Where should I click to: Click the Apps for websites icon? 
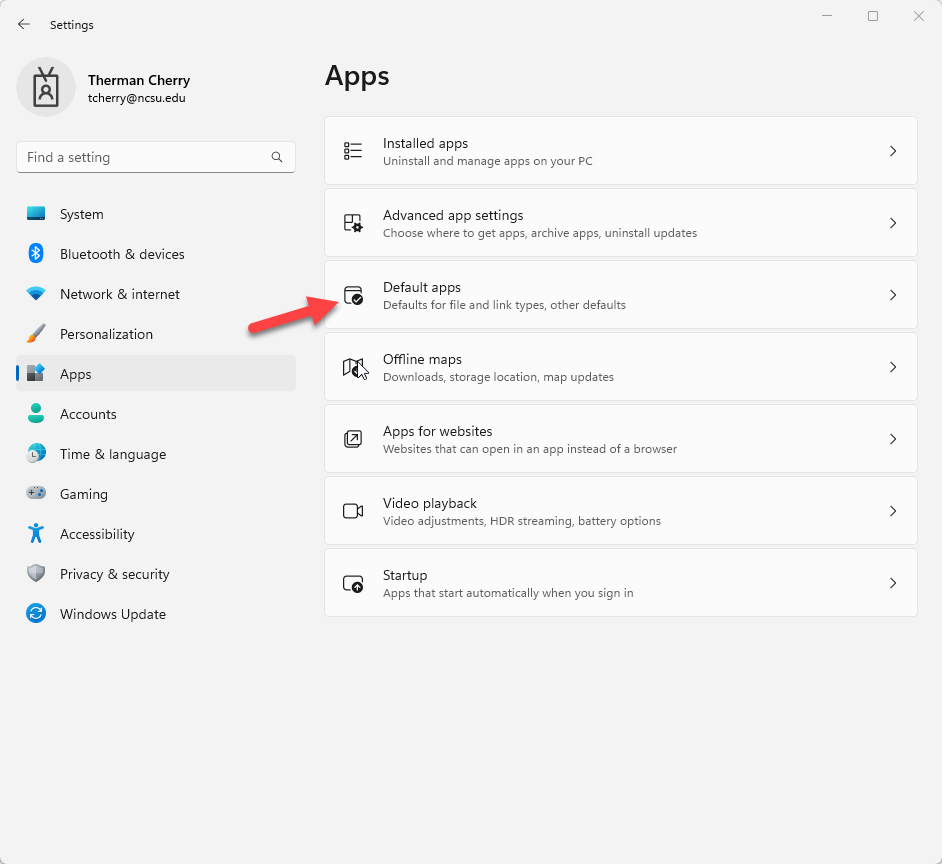click(x=353, y=439)
